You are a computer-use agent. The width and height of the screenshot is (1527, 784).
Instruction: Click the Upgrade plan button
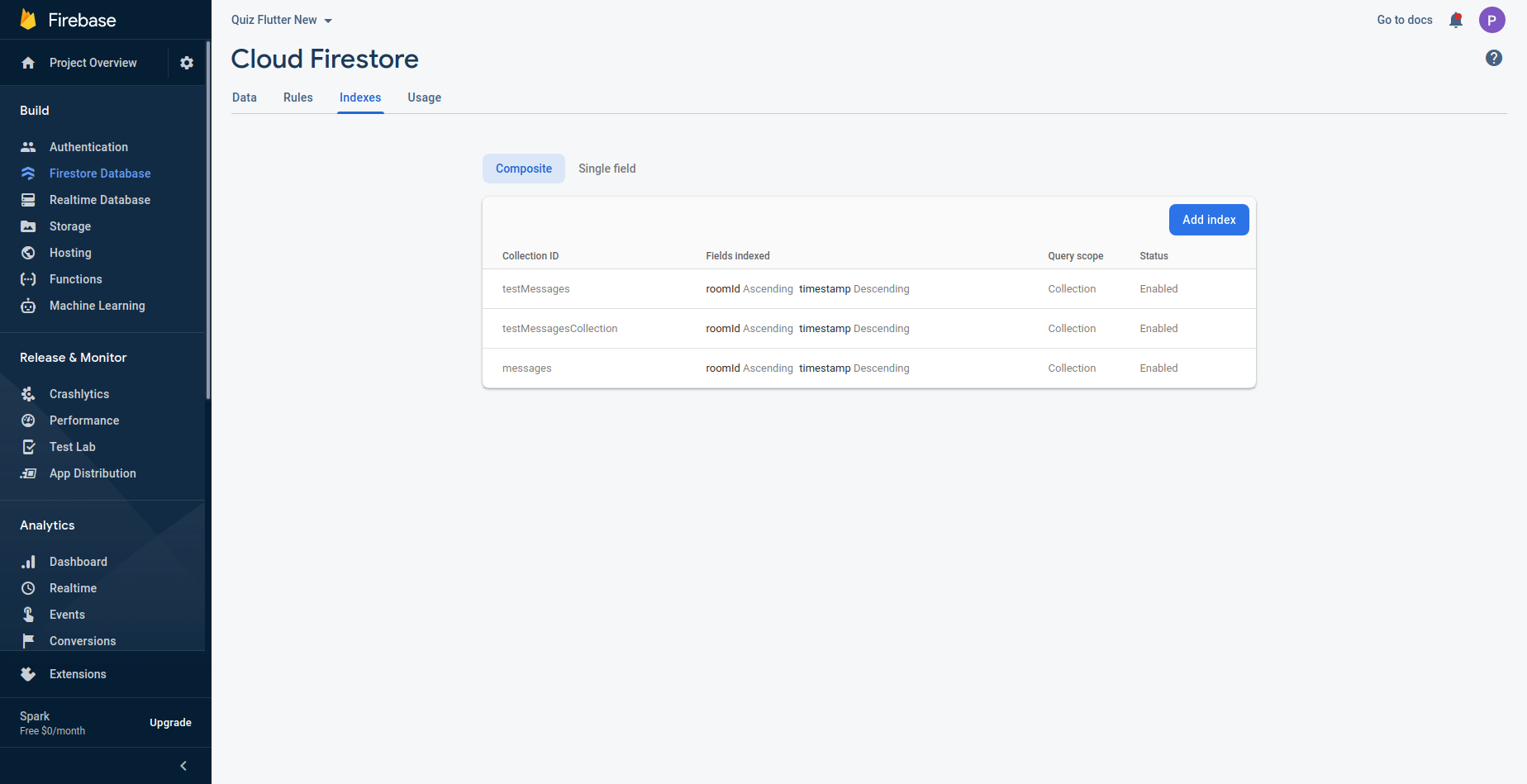(x=170, y=723)
